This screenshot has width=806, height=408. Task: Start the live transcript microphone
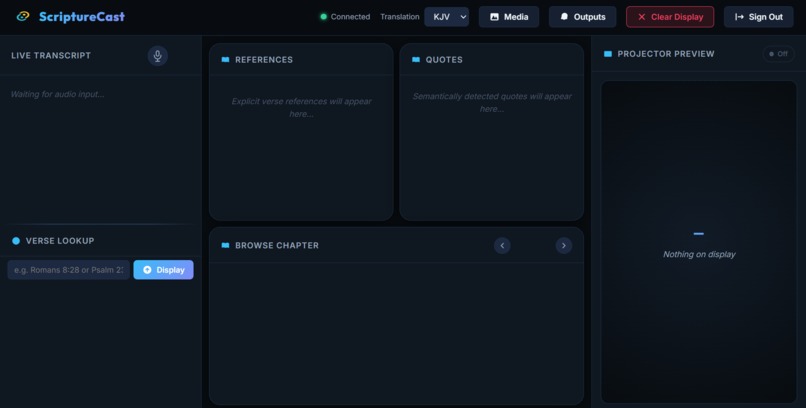[158, 56]
